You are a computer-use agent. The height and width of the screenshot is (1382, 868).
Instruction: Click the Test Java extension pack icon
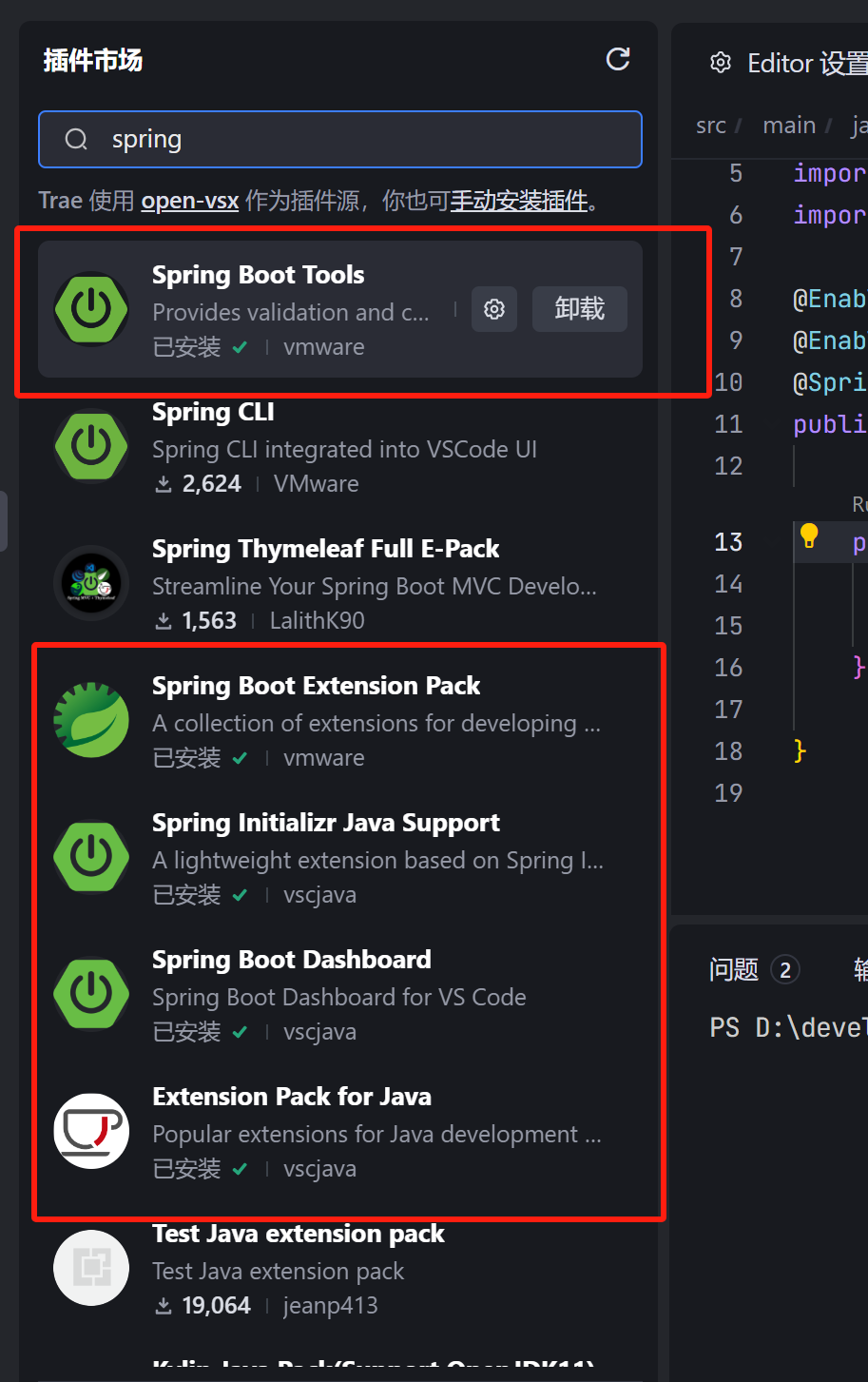pos(91,1268)
